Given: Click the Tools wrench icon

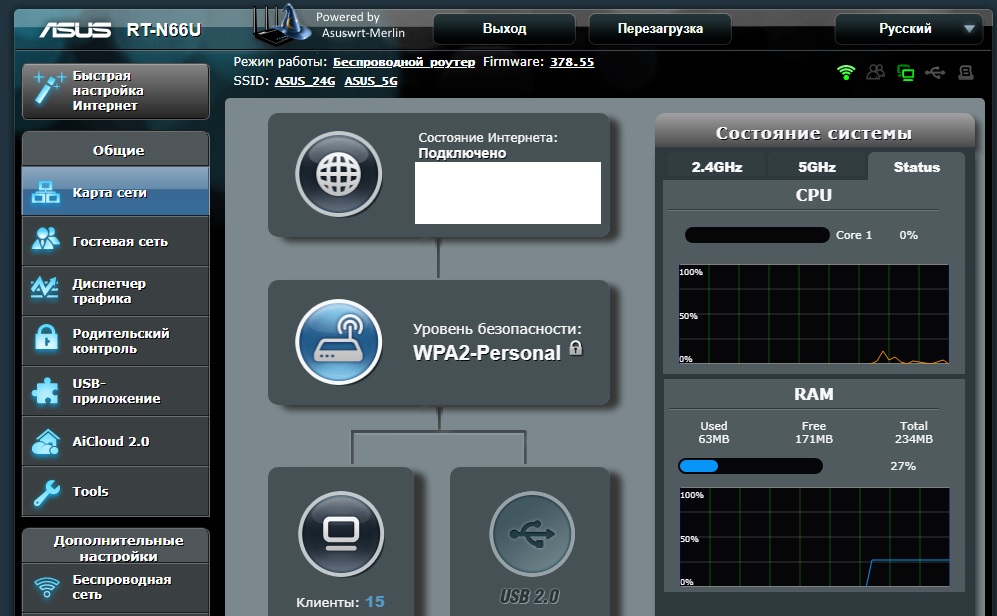Looking at the screenshot, I should tap(46, 492).
